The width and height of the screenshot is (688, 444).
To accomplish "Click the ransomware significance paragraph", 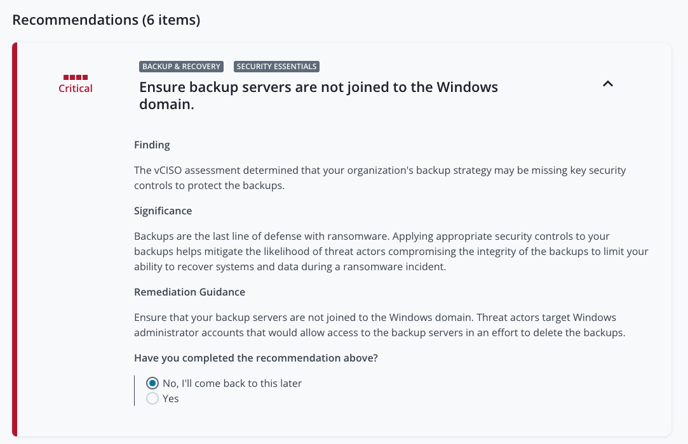I will coord(391,251).
